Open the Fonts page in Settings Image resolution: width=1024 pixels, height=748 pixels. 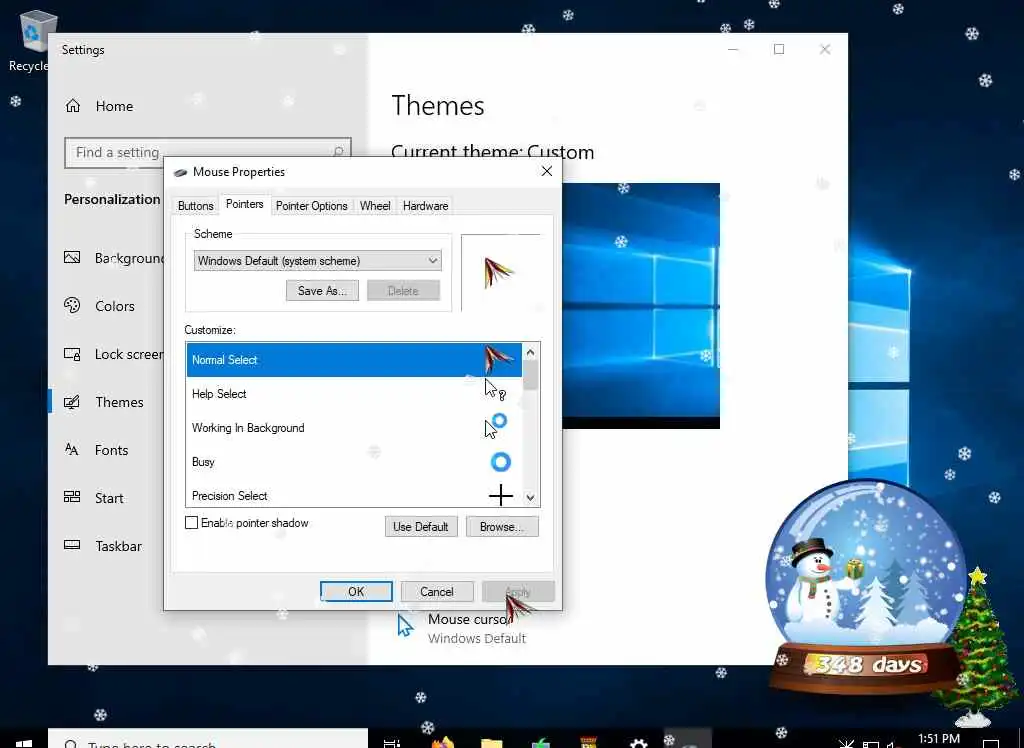[112, 450]
